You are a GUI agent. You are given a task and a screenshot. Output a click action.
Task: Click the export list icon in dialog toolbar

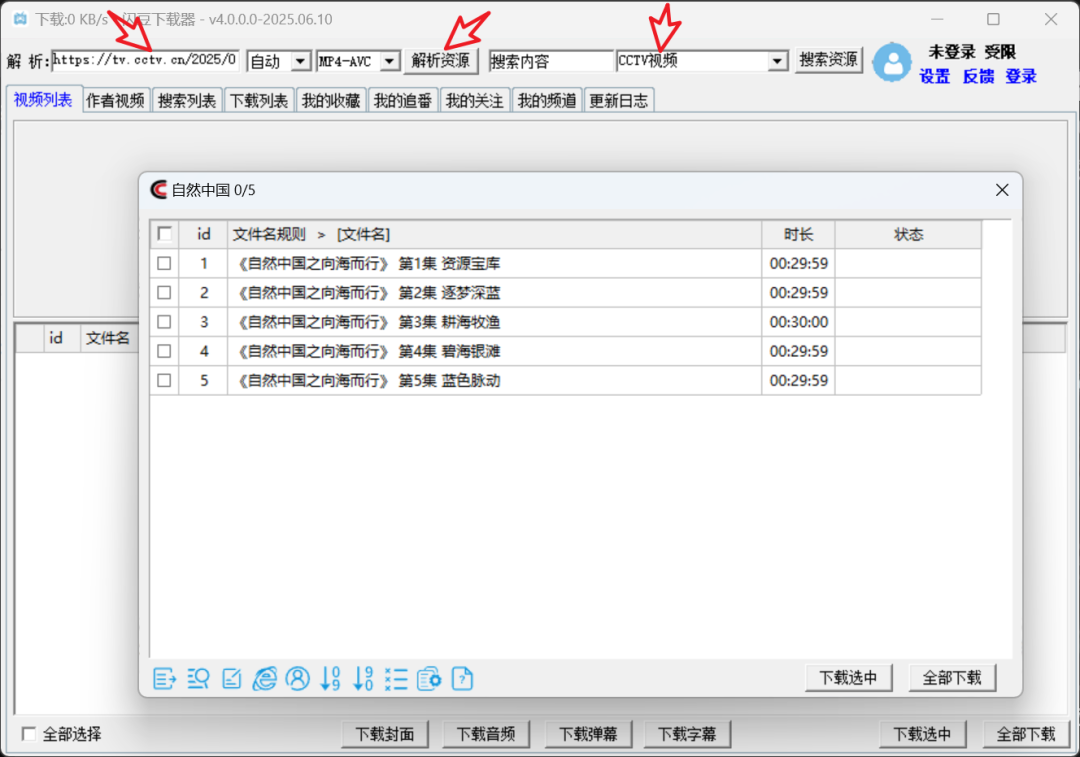(x=165, y=679)
